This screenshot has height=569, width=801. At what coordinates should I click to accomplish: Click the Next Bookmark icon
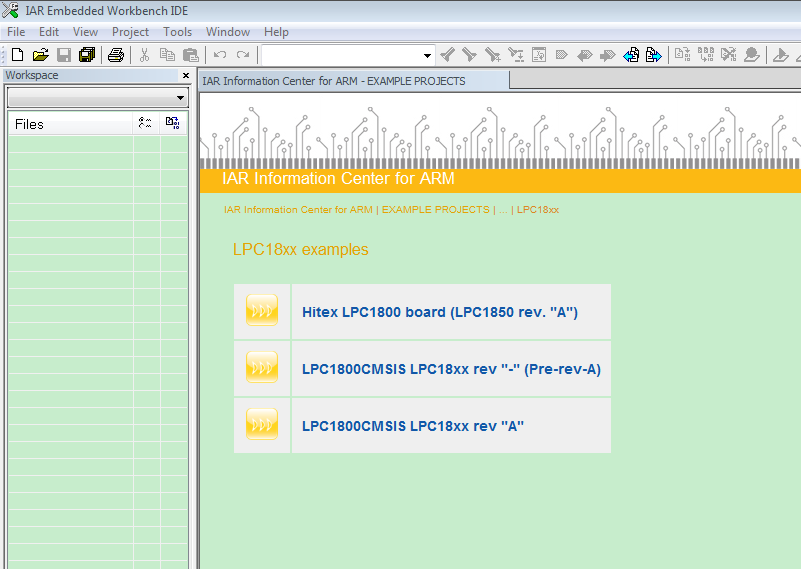tap(607, 55)
